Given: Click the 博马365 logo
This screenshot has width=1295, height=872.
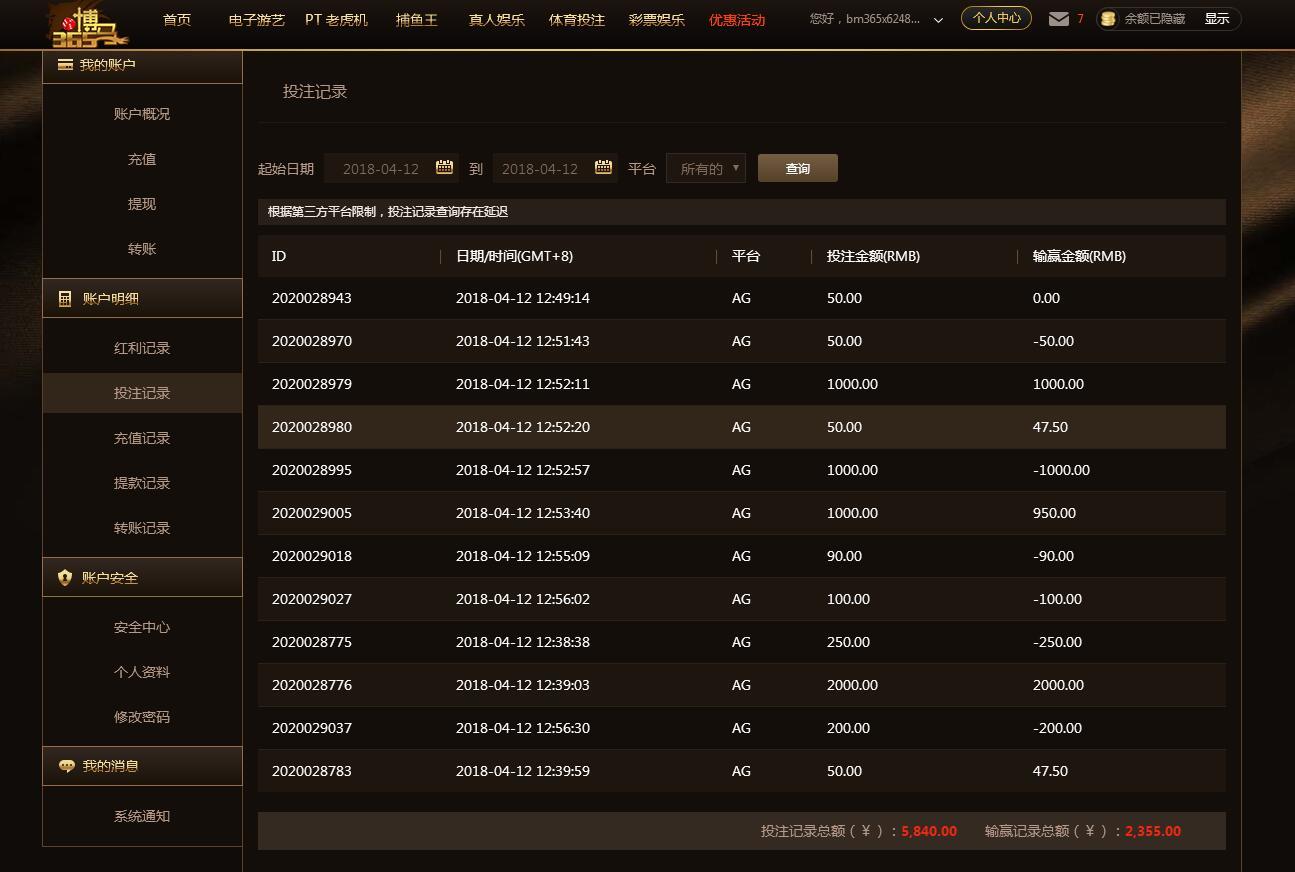Looking at the screenshot, I should [88, 26].
